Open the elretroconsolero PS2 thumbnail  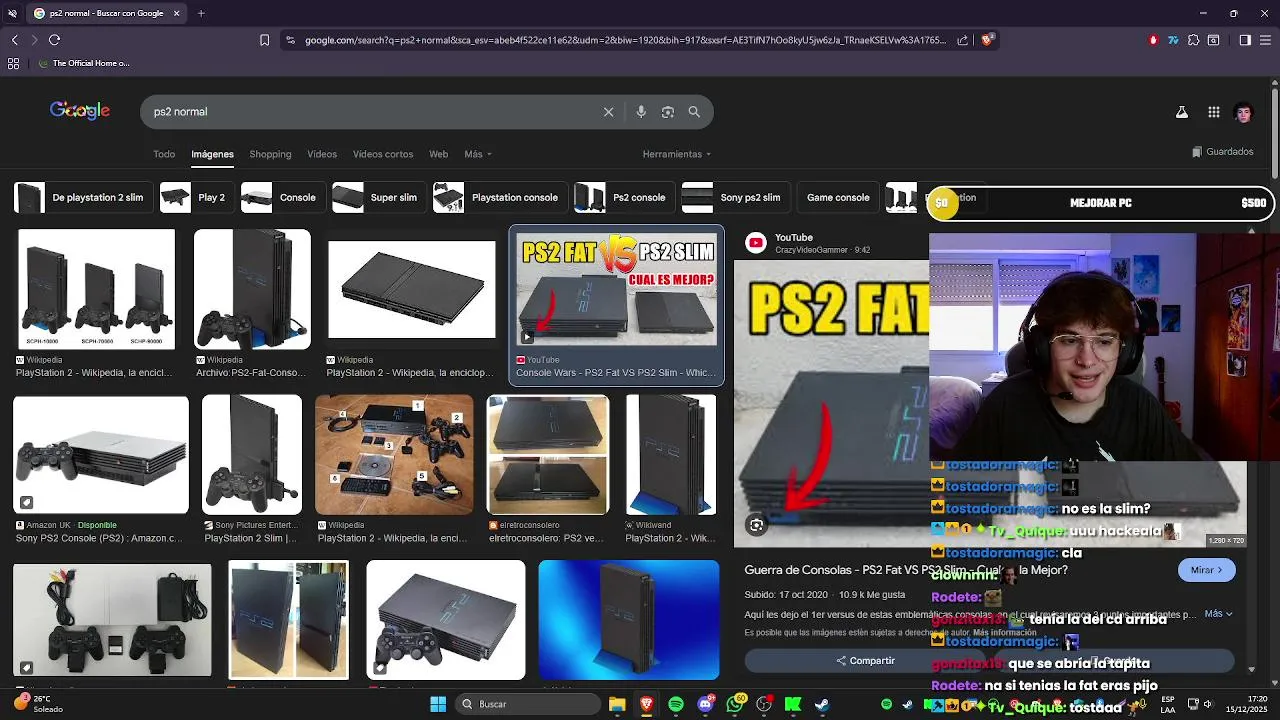pos(548,454)
